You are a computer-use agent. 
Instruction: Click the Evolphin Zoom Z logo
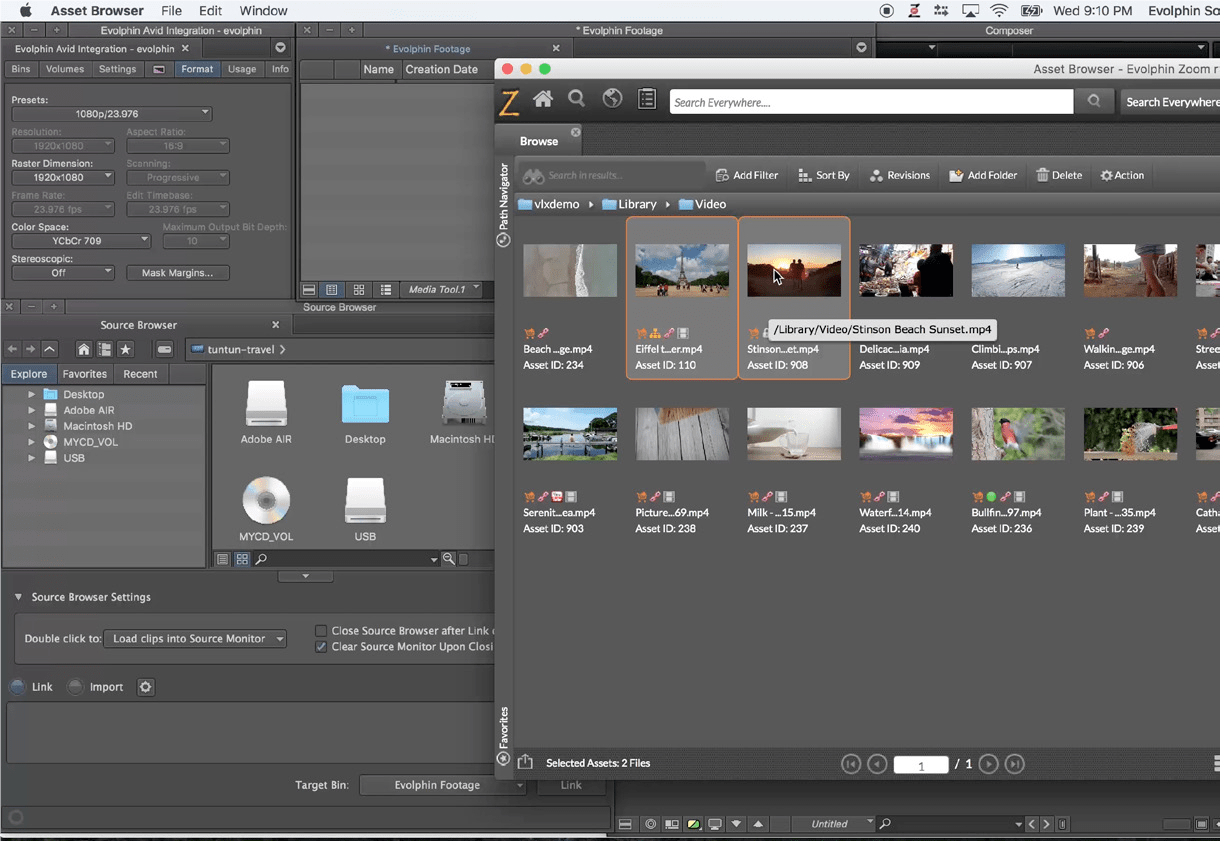[510, 101]
